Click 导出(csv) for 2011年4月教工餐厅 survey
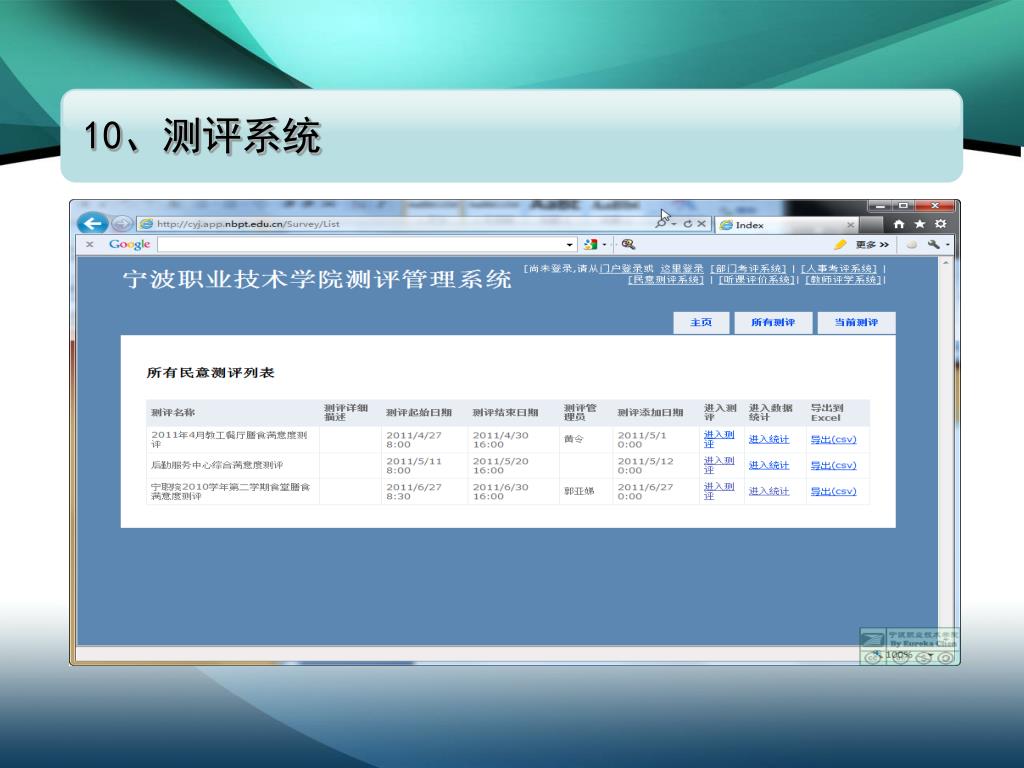1024x768 pixels. [x=833, y=440]
